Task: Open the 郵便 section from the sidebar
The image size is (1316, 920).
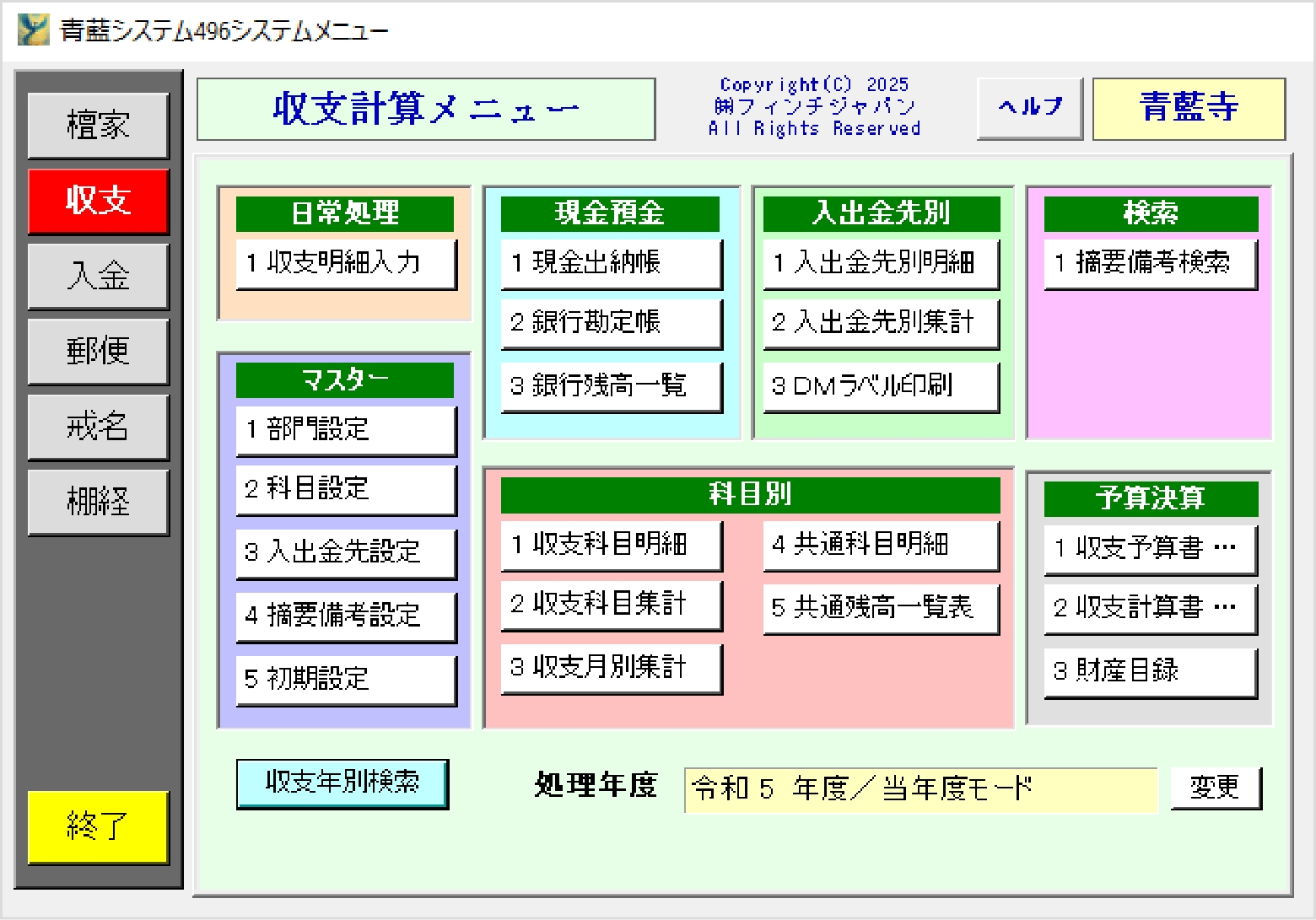Action: tap(98, 352)
